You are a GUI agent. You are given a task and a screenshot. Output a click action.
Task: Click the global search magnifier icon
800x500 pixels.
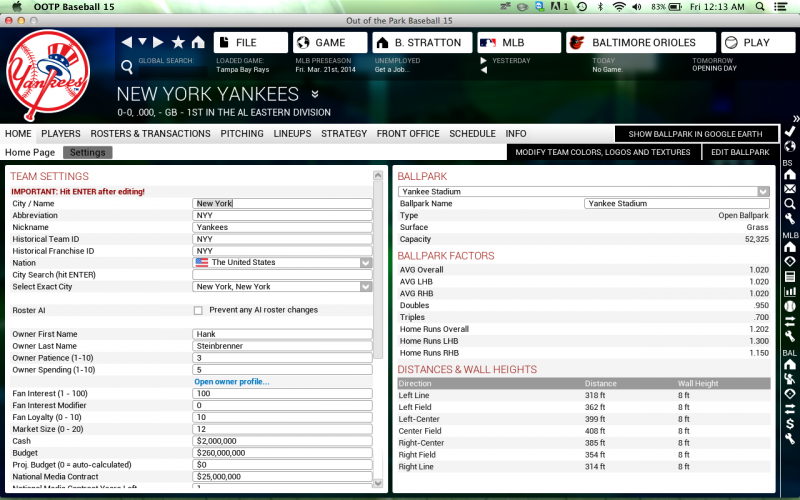127,67
